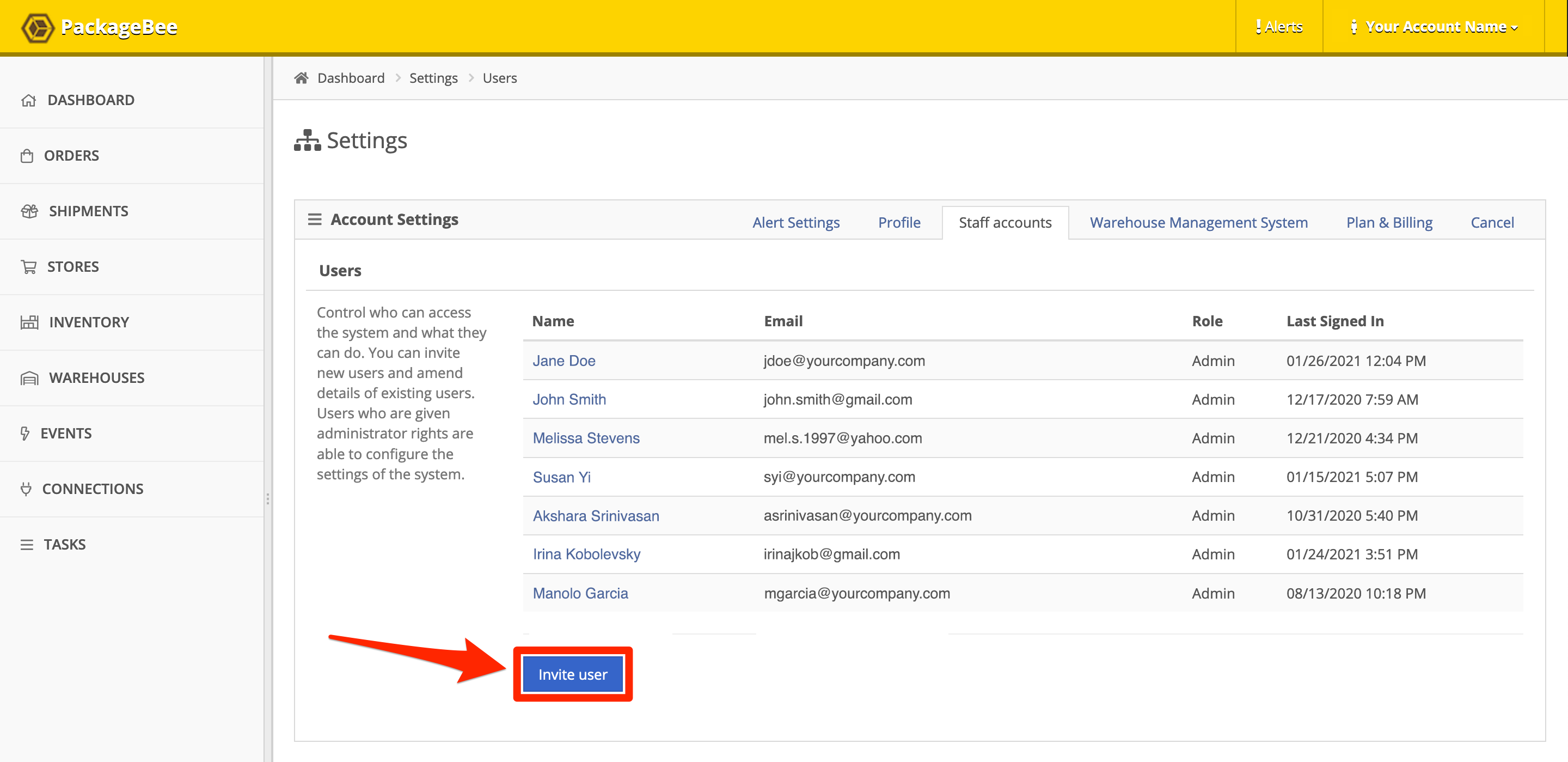Click the Name column header
Viewport: 1568px width, 762px height.
click(553, 321)
